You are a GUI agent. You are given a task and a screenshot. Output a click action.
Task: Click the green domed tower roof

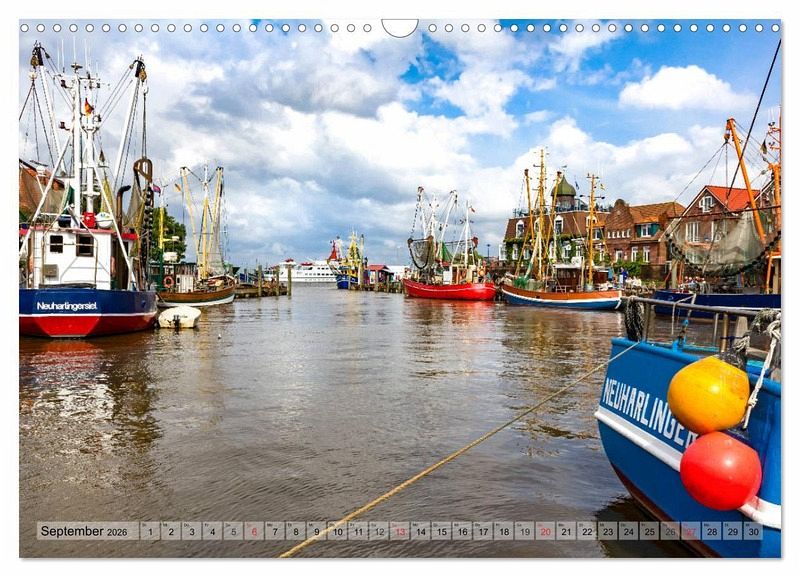[563, 187]
